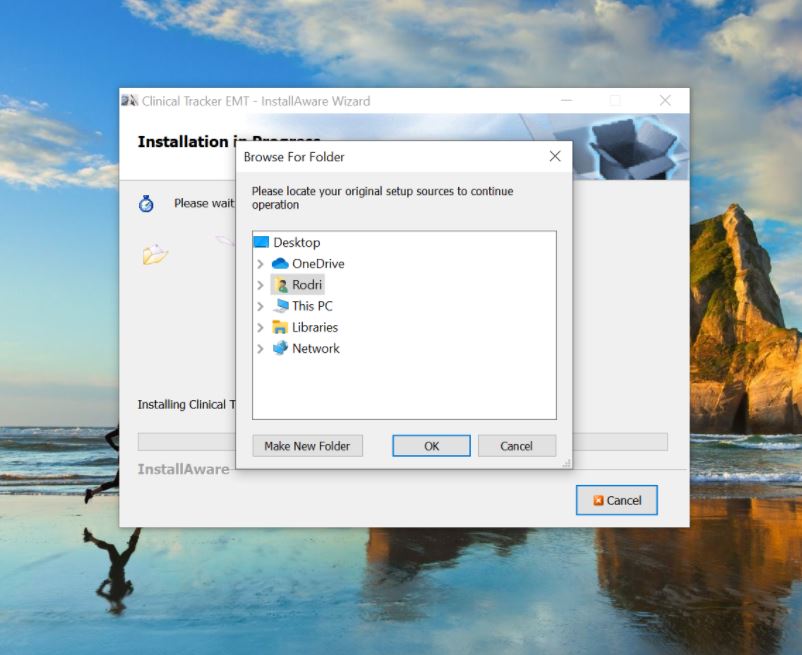The height and width of the screenshot is (655, 802).
Task: Select This PC label in the folder list
Action: (312, 306)
